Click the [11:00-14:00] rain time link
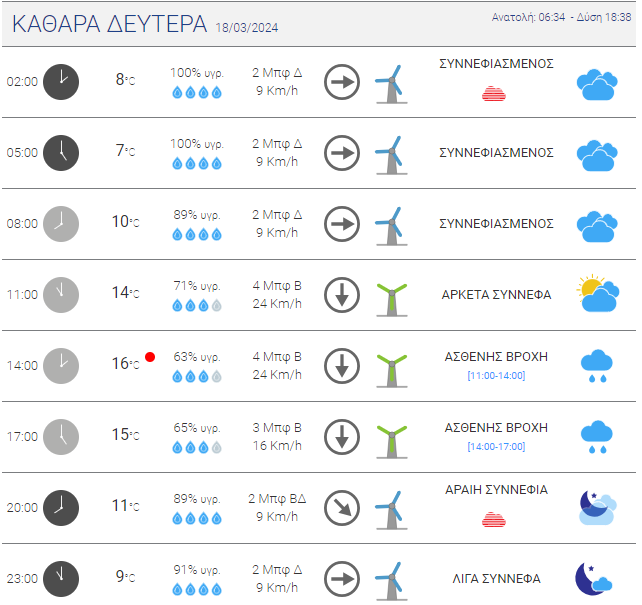This screenshot has width=642, height=605. tap(496, 375)
